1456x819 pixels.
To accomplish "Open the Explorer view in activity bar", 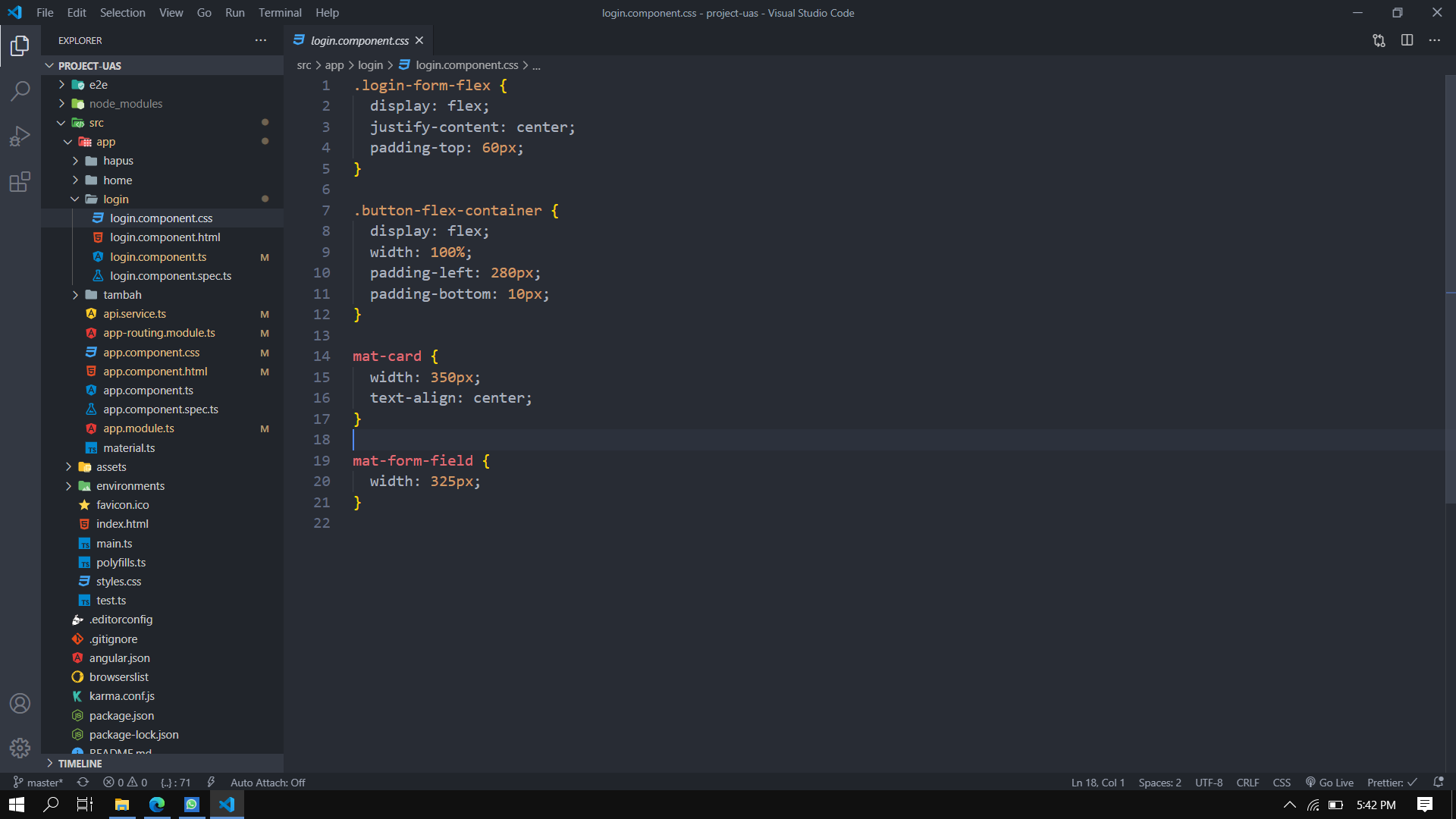I will pos(20,46).
